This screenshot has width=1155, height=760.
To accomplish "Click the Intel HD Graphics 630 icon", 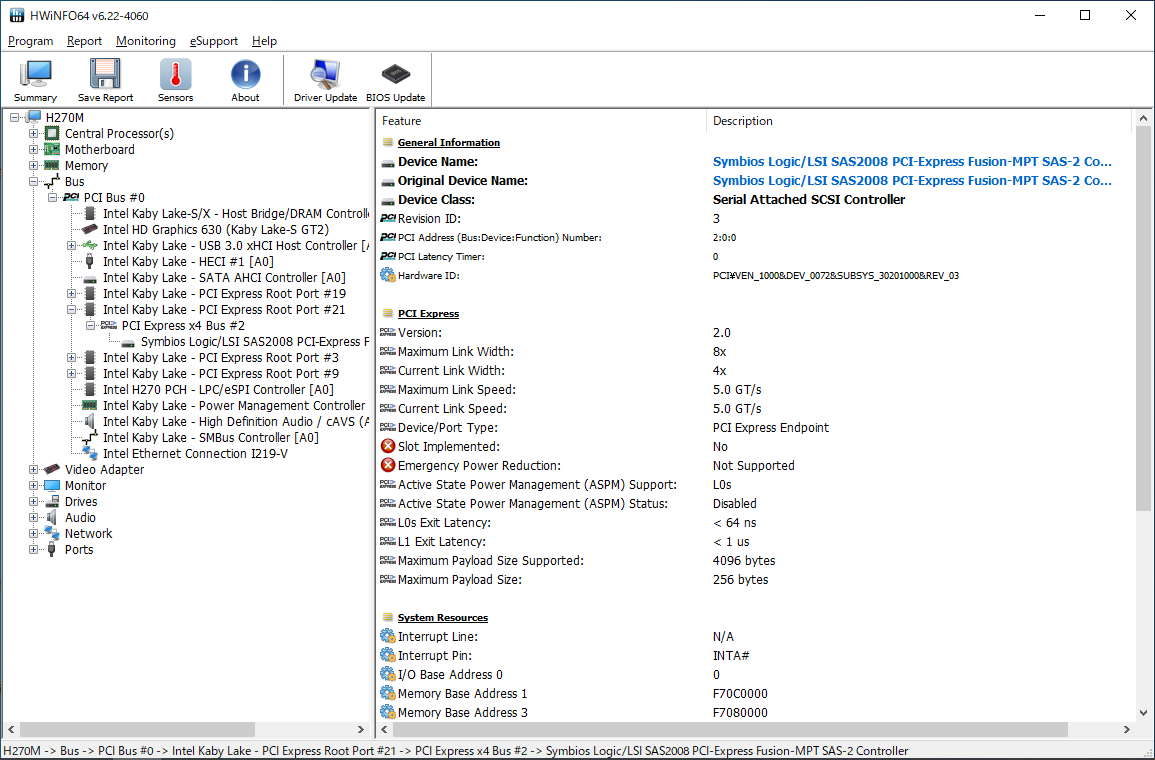I will click(90, 230).
